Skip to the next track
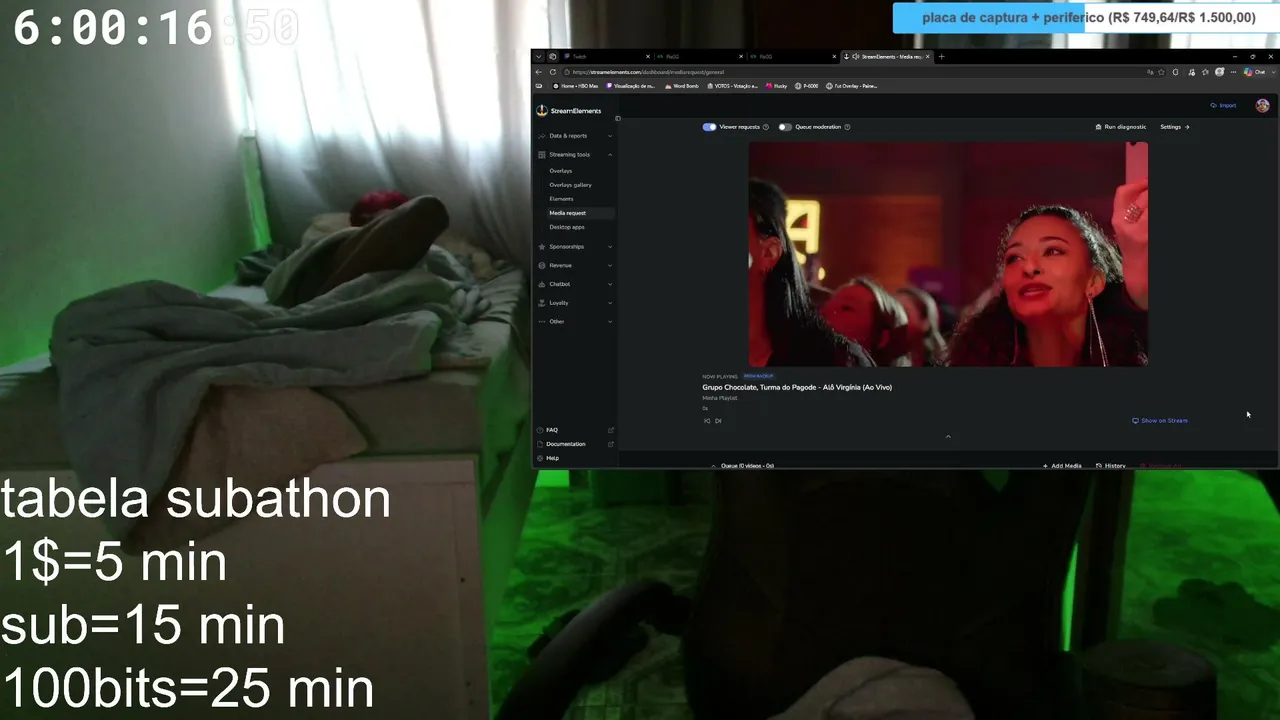 pos(718,421)
